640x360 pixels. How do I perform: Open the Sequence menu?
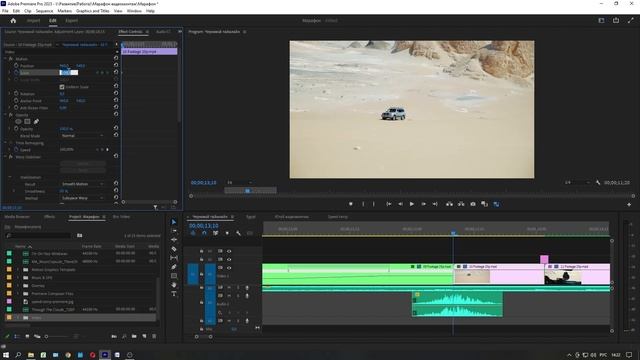pyautogui.click(x=44, y=11)
